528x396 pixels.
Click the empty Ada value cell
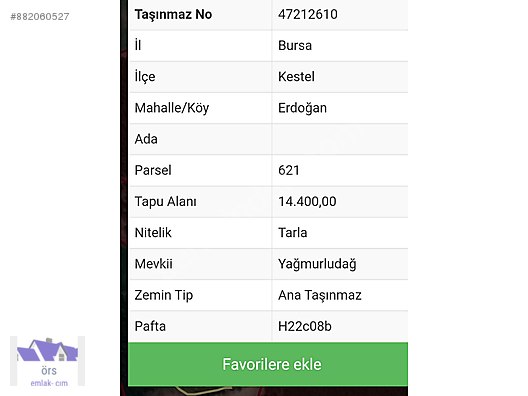coord(339,139)
